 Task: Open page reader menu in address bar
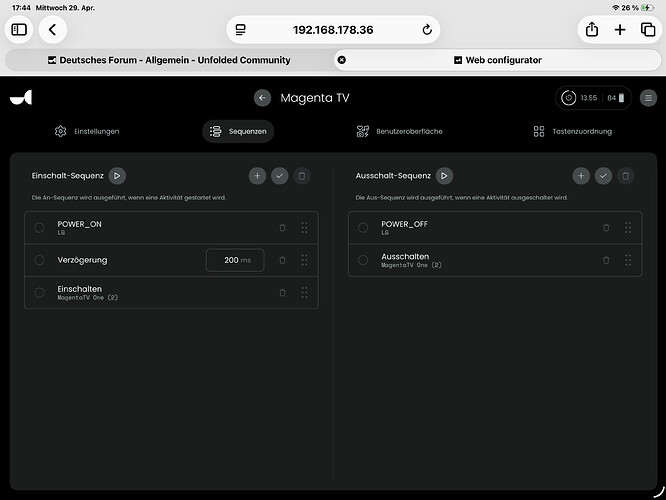point(240,30)
